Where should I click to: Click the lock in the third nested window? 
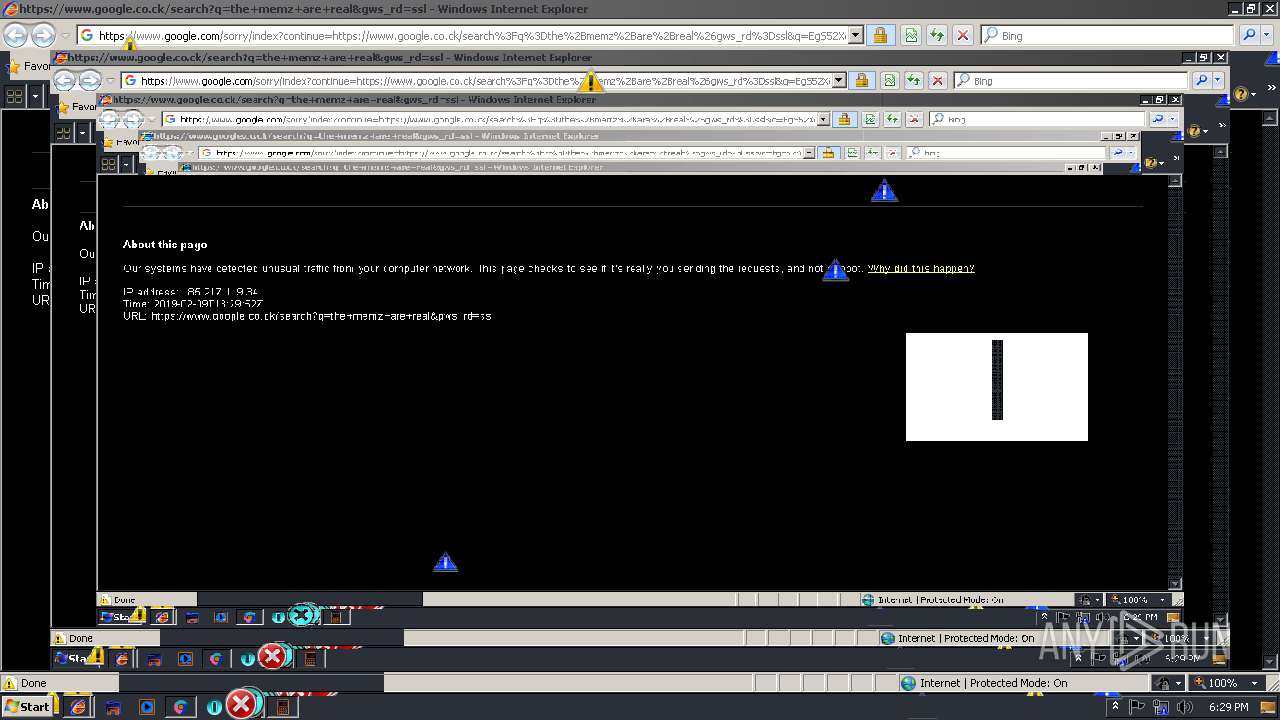pyautogui.click(x=844, y=119)
